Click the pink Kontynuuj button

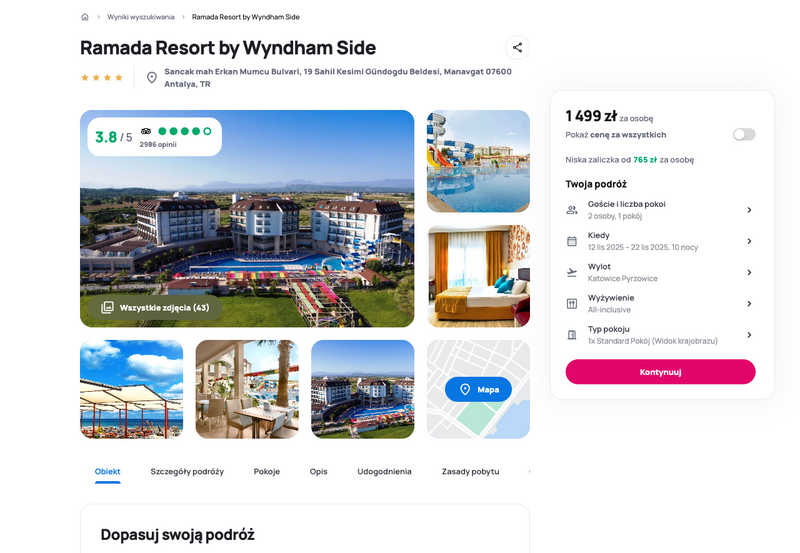tap(660, 372)
